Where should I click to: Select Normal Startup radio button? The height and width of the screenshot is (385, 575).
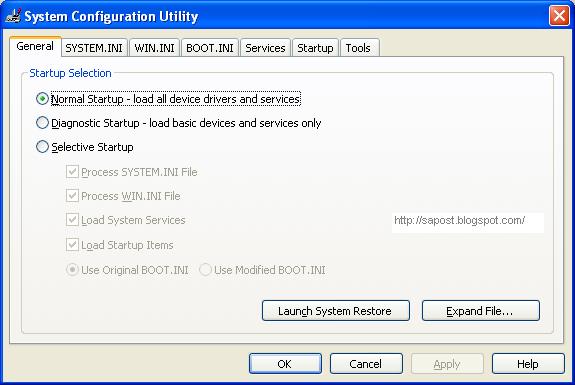pos(42,99)
